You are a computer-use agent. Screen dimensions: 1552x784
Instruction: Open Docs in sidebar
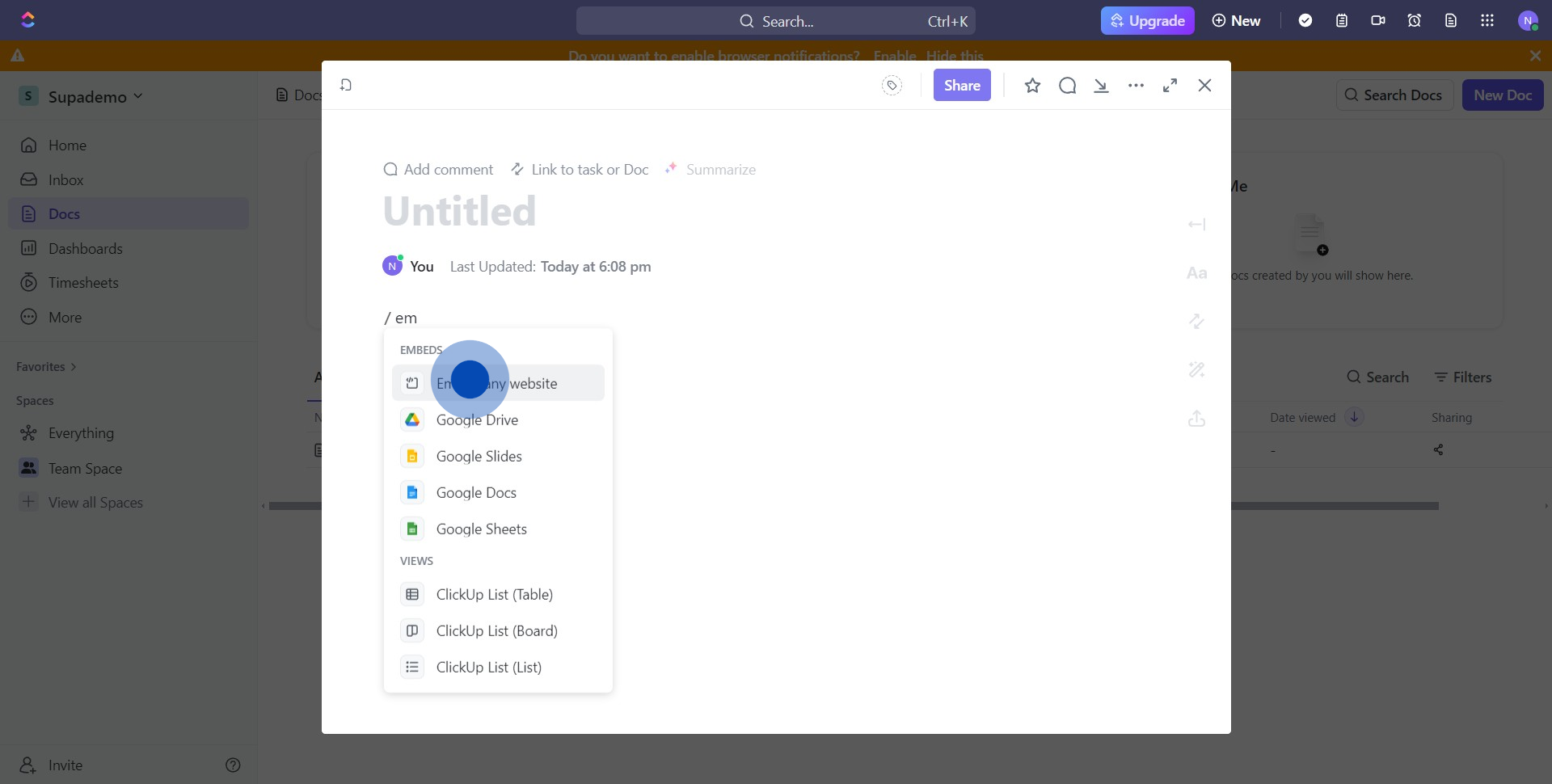pyautogui.click(x=129, y=213)
